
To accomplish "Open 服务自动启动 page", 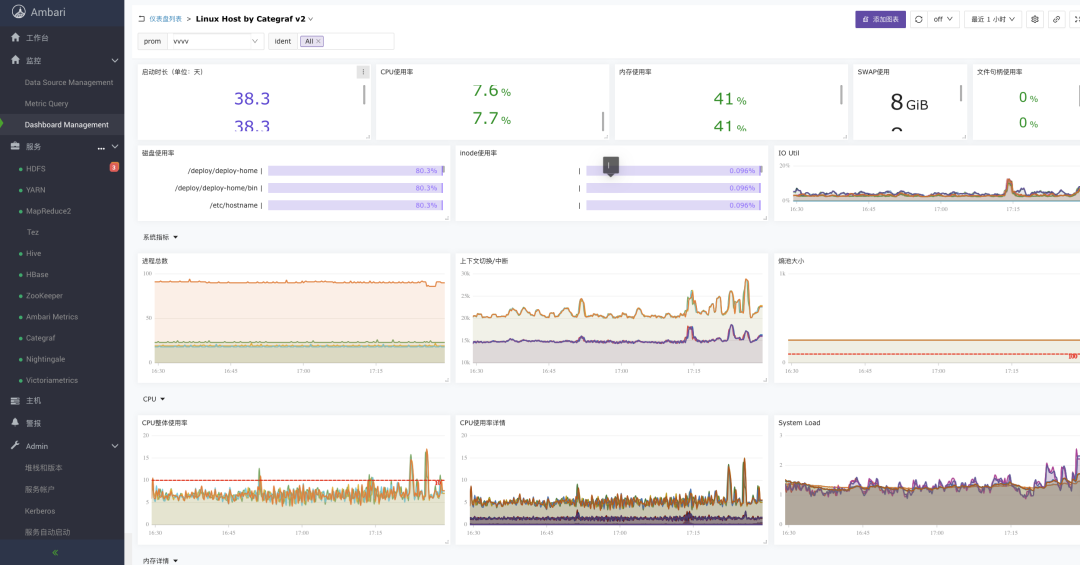I will (48, 532).
